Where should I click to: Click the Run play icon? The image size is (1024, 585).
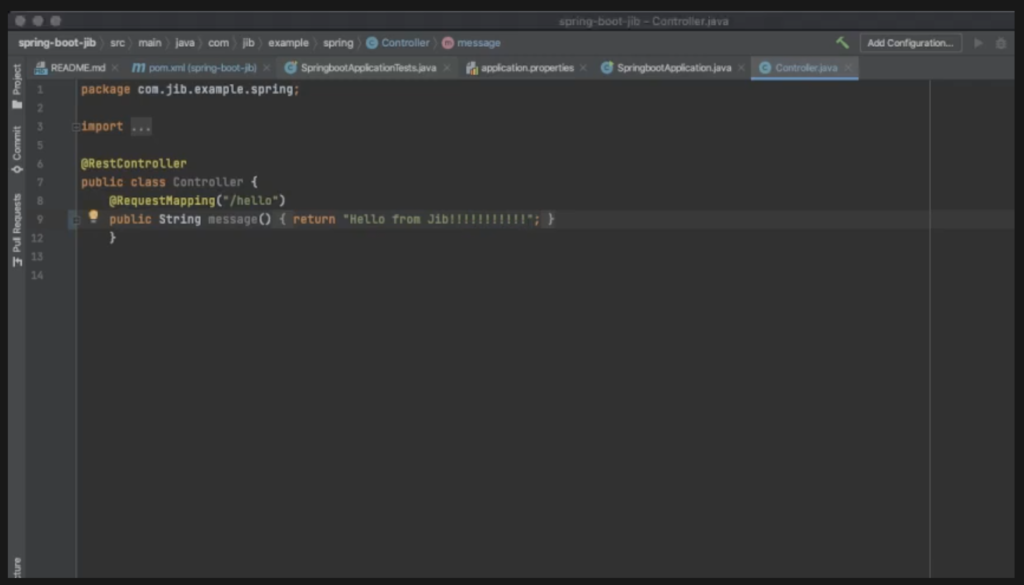click(x=977, y=43)
